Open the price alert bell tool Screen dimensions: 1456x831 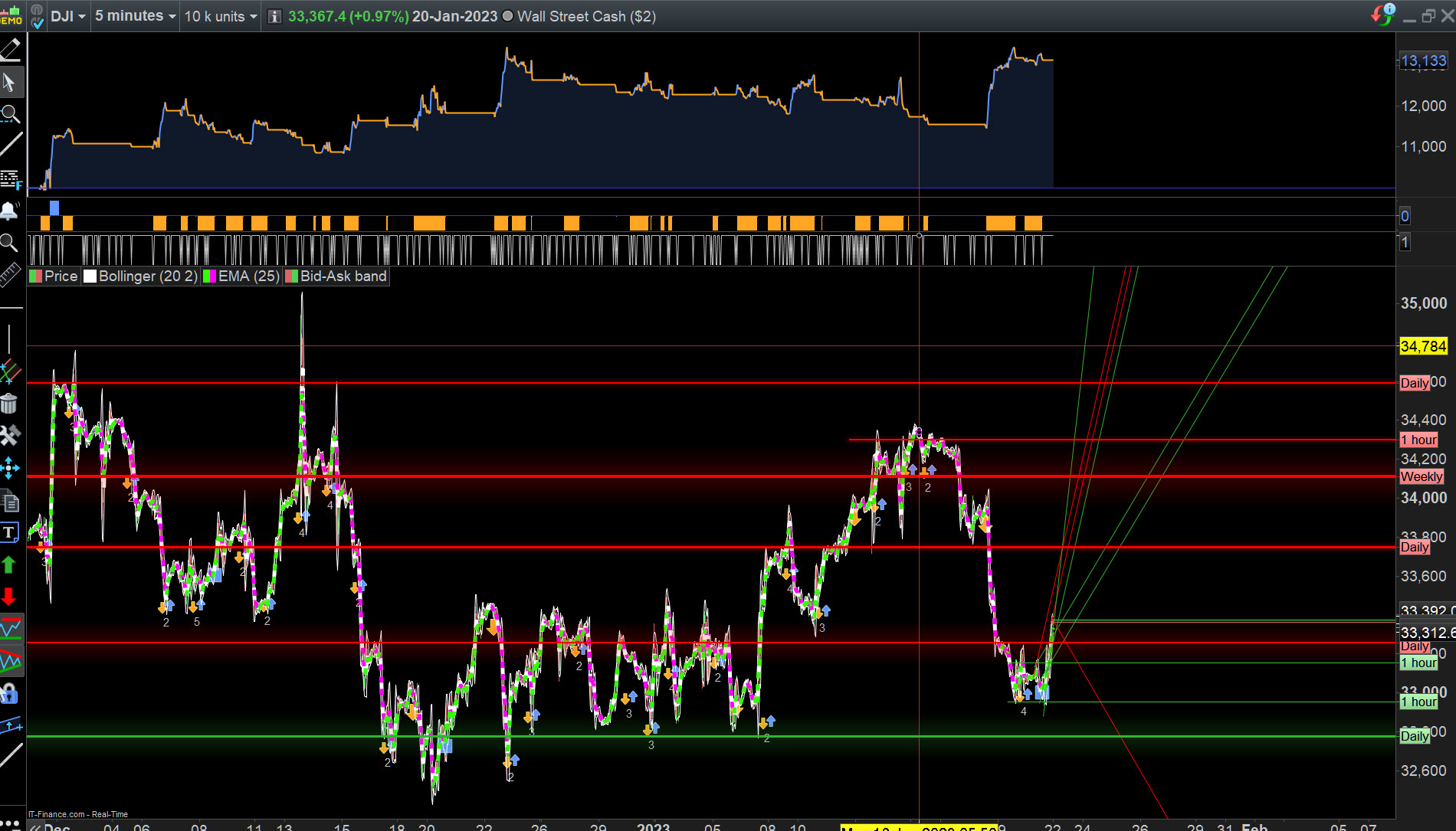coord(10,211)
